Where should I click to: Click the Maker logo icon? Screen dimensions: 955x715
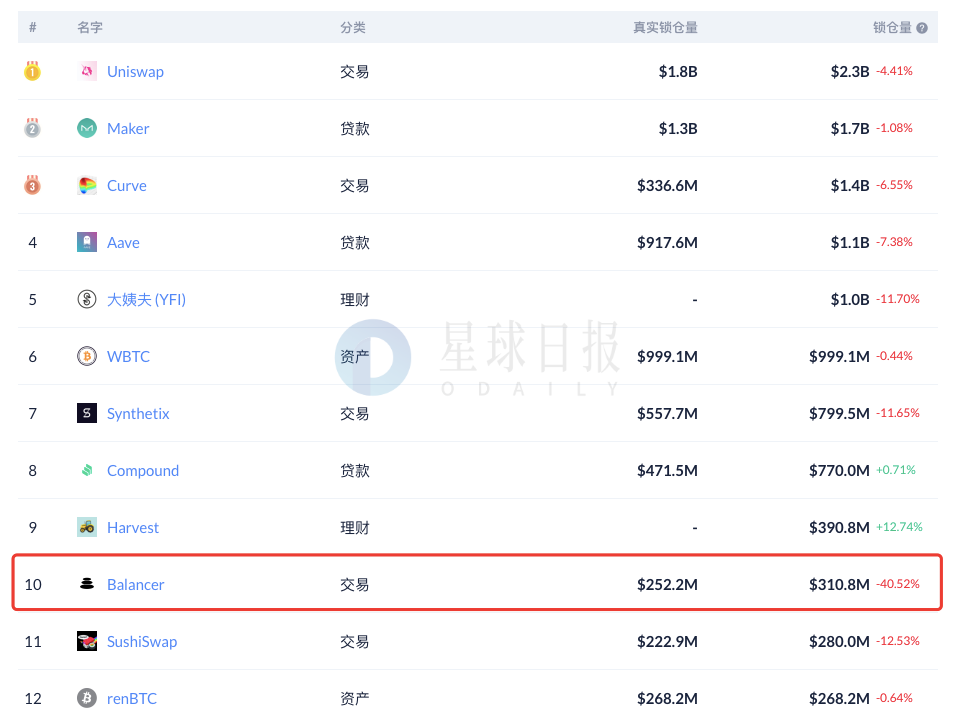pos(87,128)
